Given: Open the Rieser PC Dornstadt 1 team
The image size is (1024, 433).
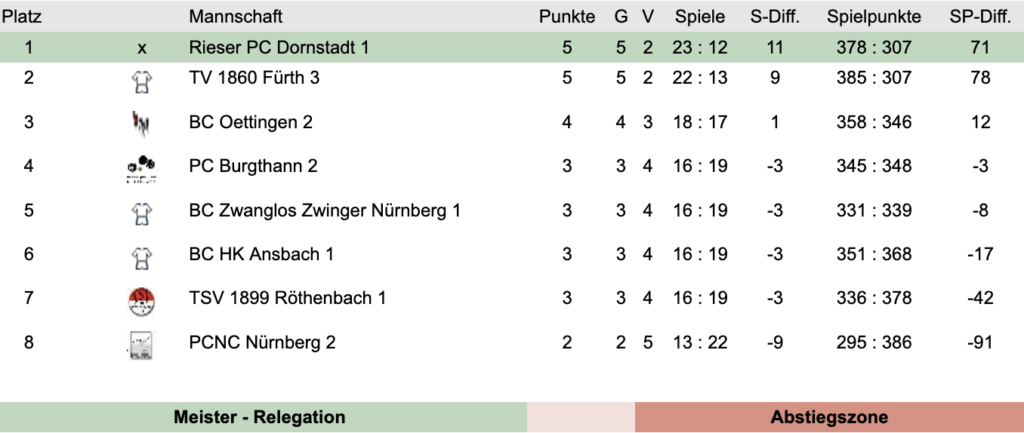Looking at the screenshot, I should [x=279, y=47].
